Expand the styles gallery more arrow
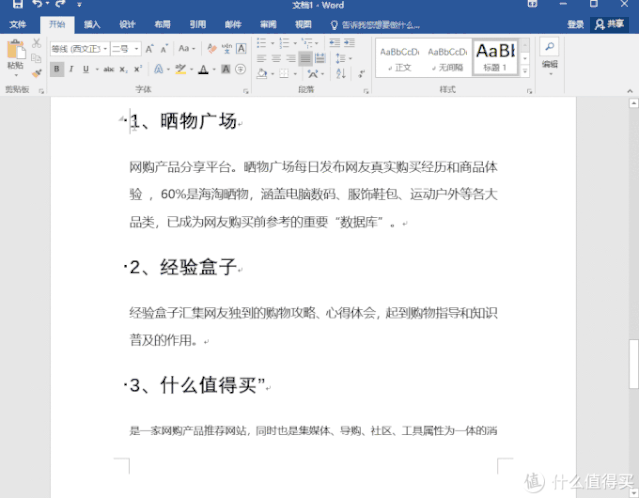 (525, 71)
